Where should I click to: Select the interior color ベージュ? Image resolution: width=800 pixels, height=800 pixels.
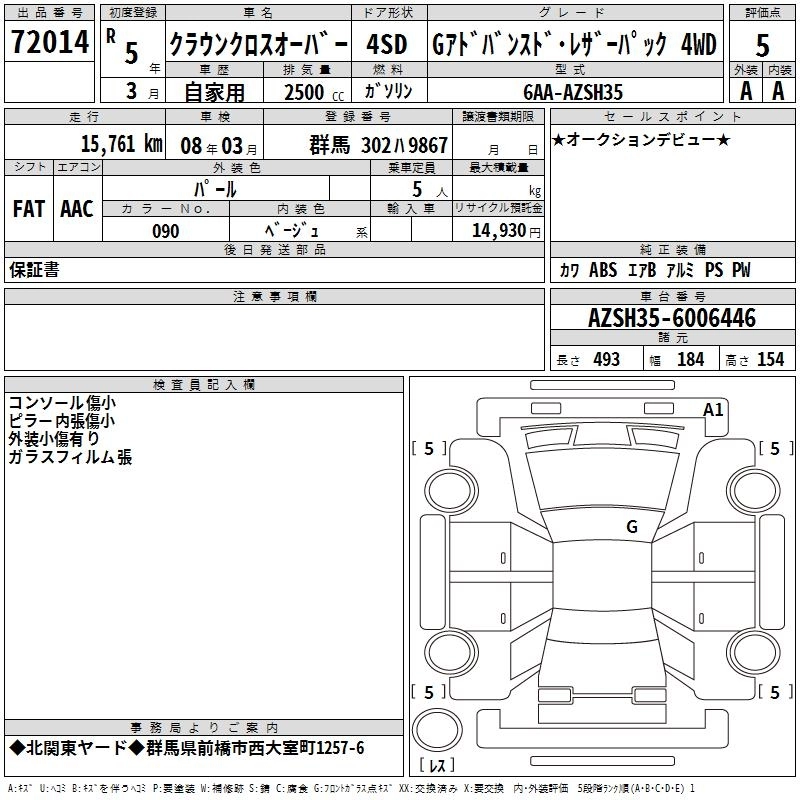coord(292,231)
